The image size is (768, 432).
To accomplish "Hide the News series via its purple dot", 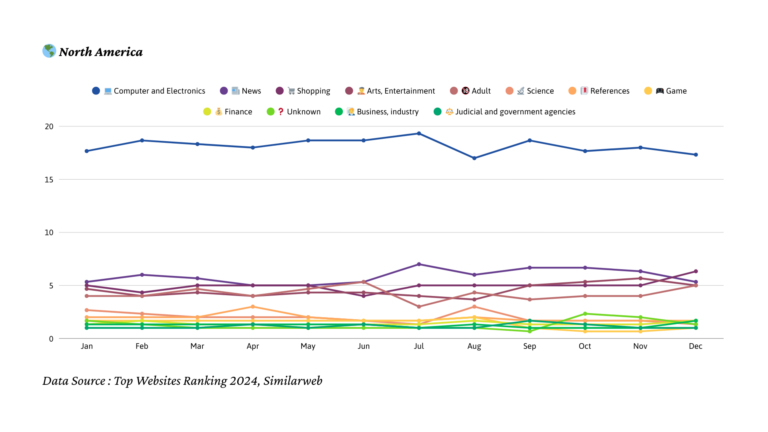I will click(224, 91).
